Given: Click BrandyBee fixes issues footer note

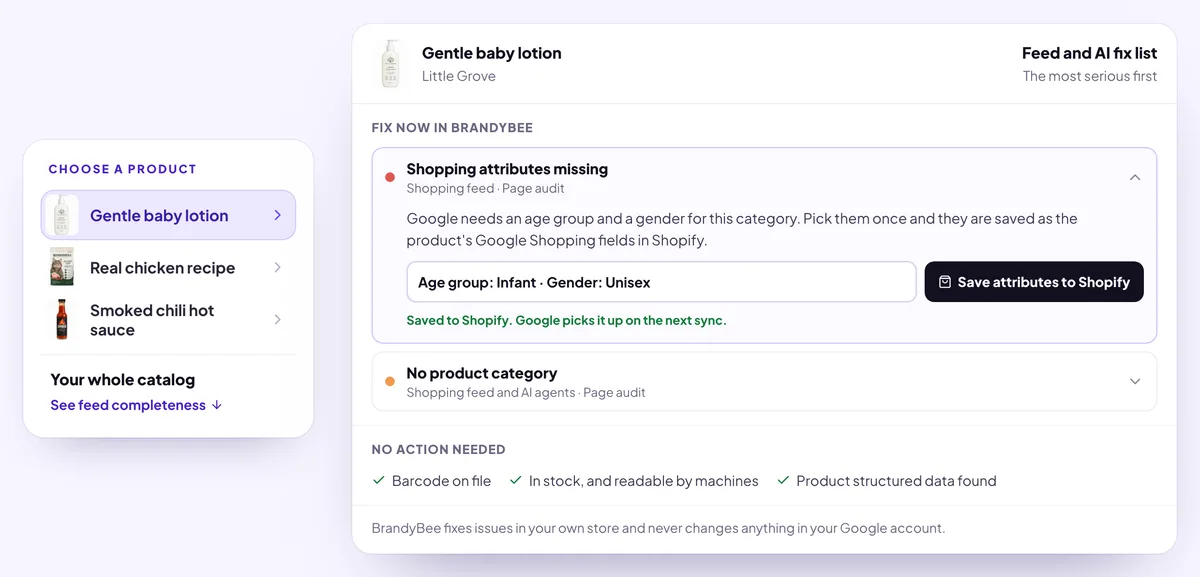Looking at the screenshot, I should 658,528.
